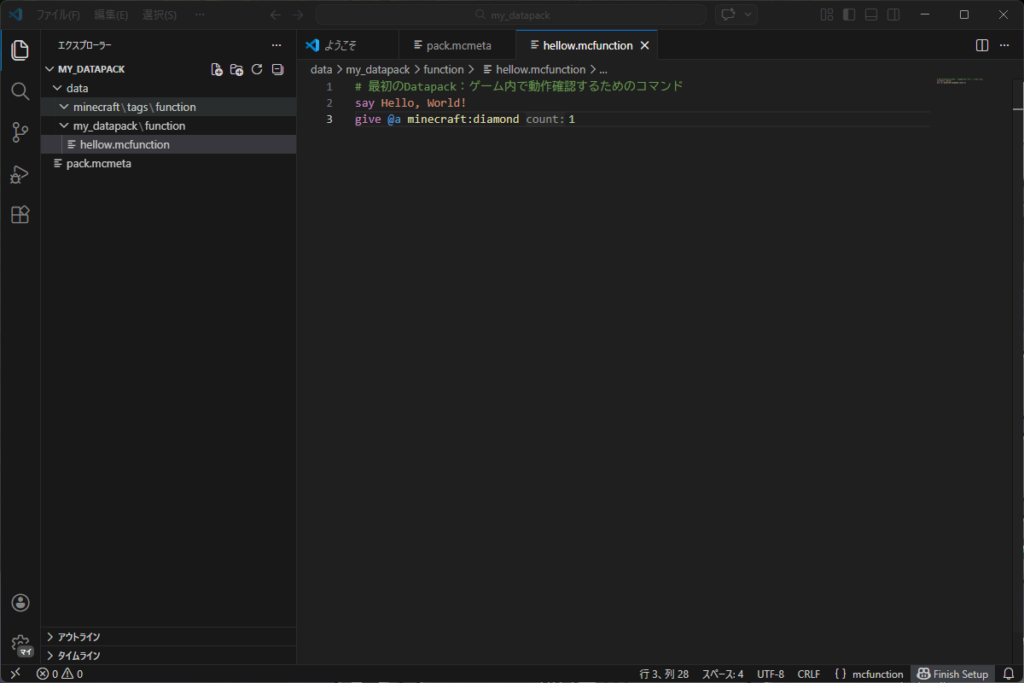Open the Source Control view

click(20, 132)
